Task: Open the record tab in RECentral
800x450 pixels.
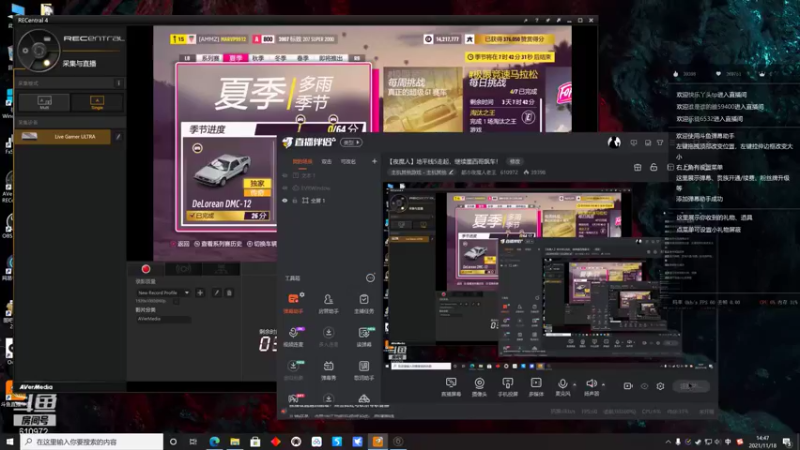Action: [x=145, y=269]
